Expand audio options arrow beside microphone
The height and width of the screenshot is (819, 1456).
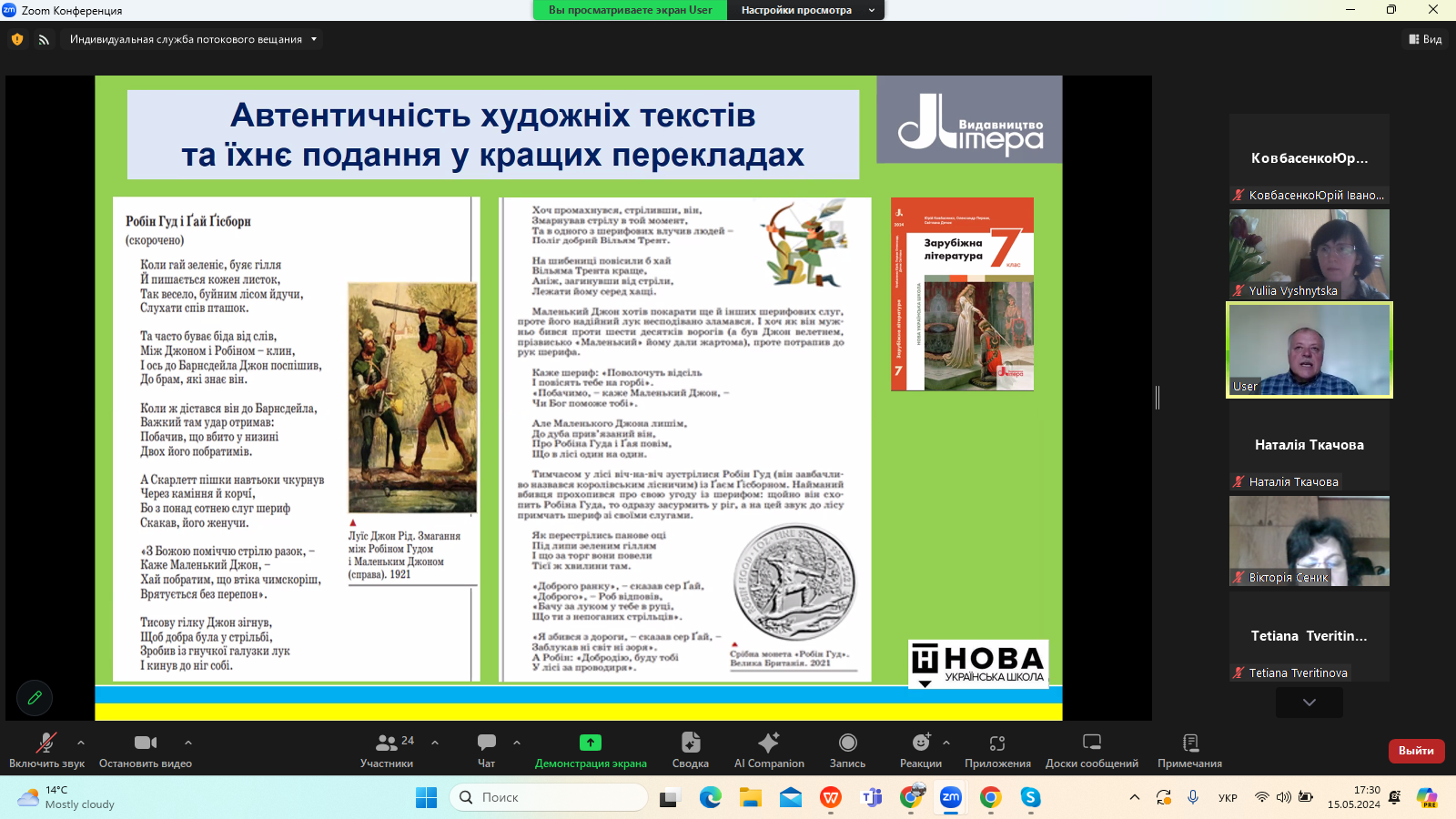[x=81, y=743]
